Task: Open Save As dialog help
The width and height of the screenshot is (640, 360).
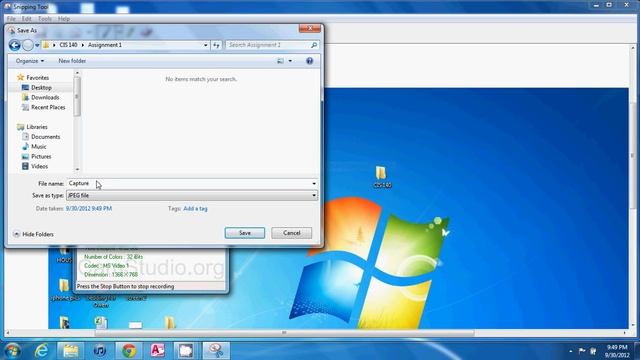Action: (309, 61)
